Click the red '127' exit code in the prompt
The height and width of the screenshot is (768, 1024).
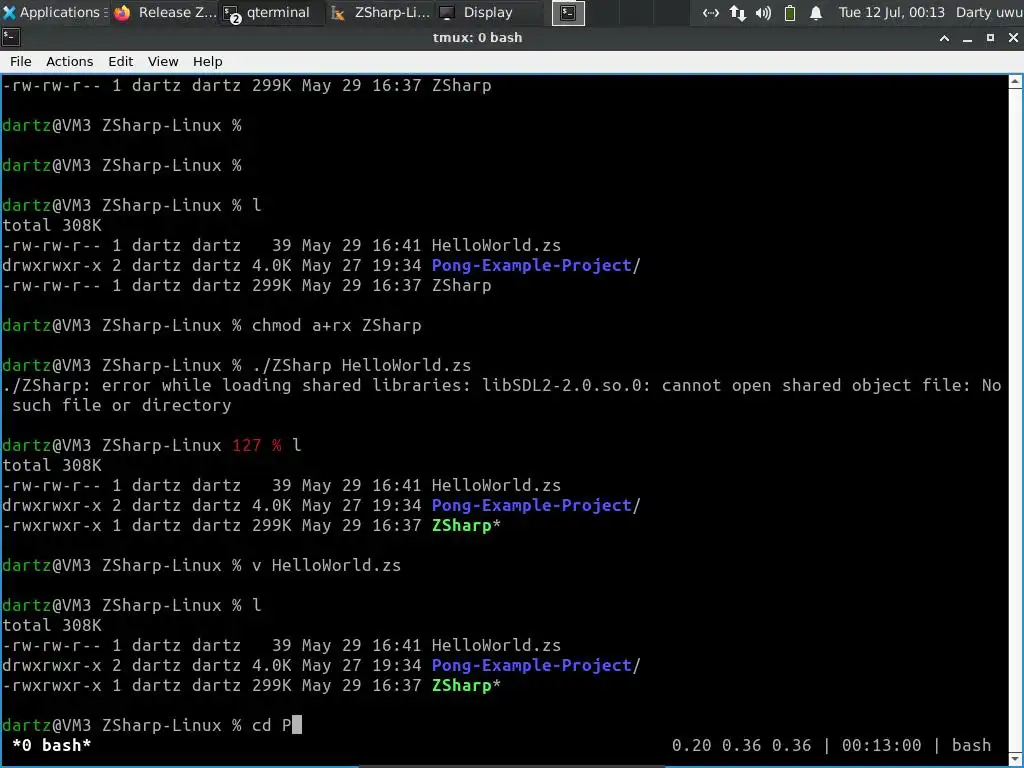(x=246, y=445)
